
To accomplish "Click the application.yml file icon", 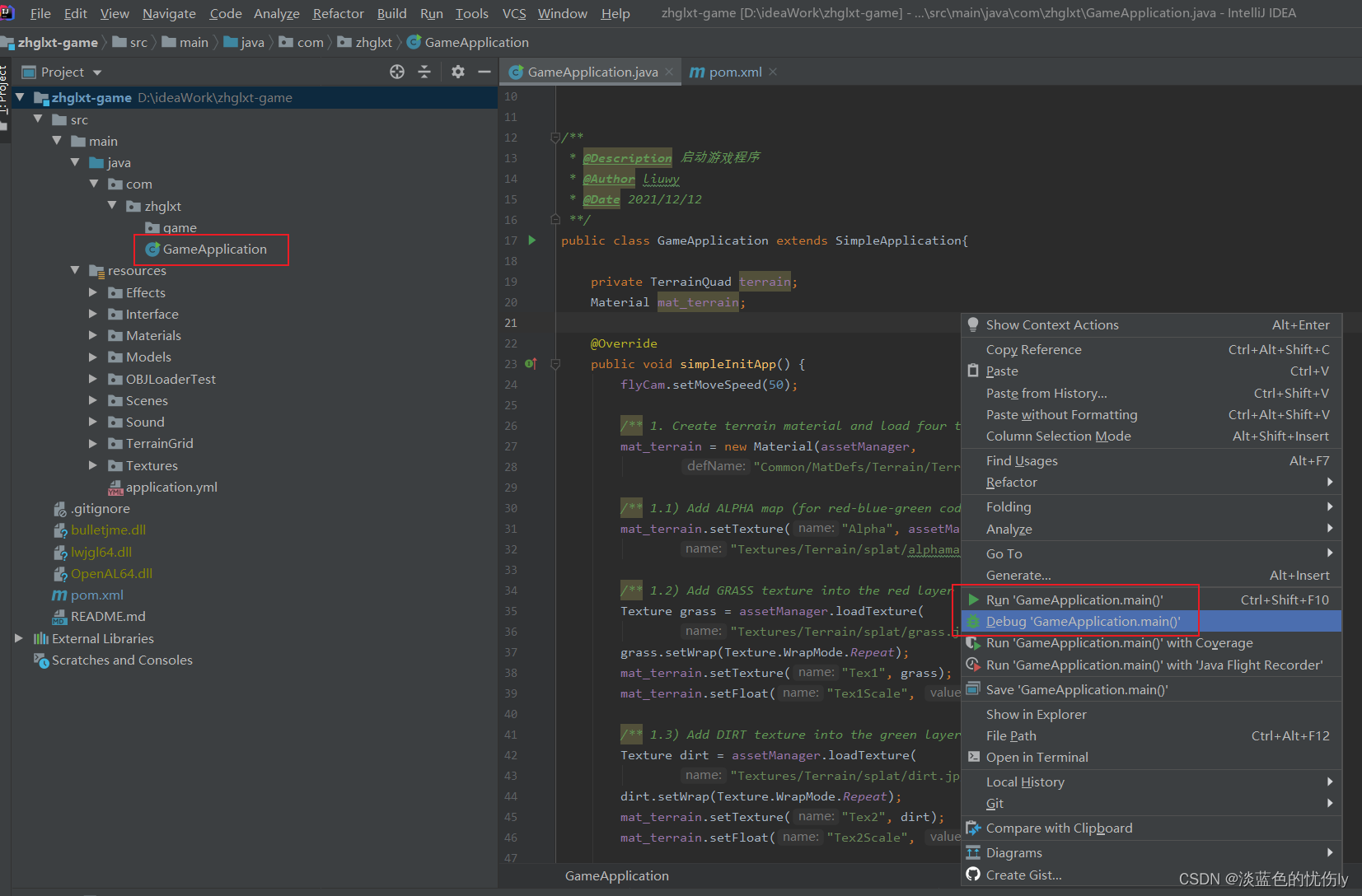I will tap(115, 488).
